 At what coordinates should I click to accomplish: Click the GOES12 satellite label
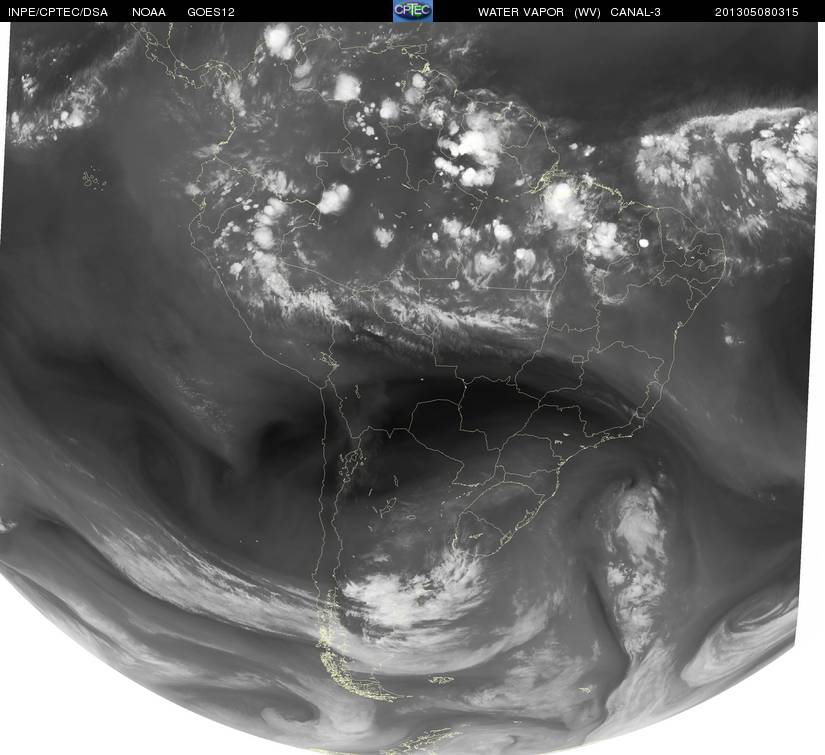[x=211, y=12]
